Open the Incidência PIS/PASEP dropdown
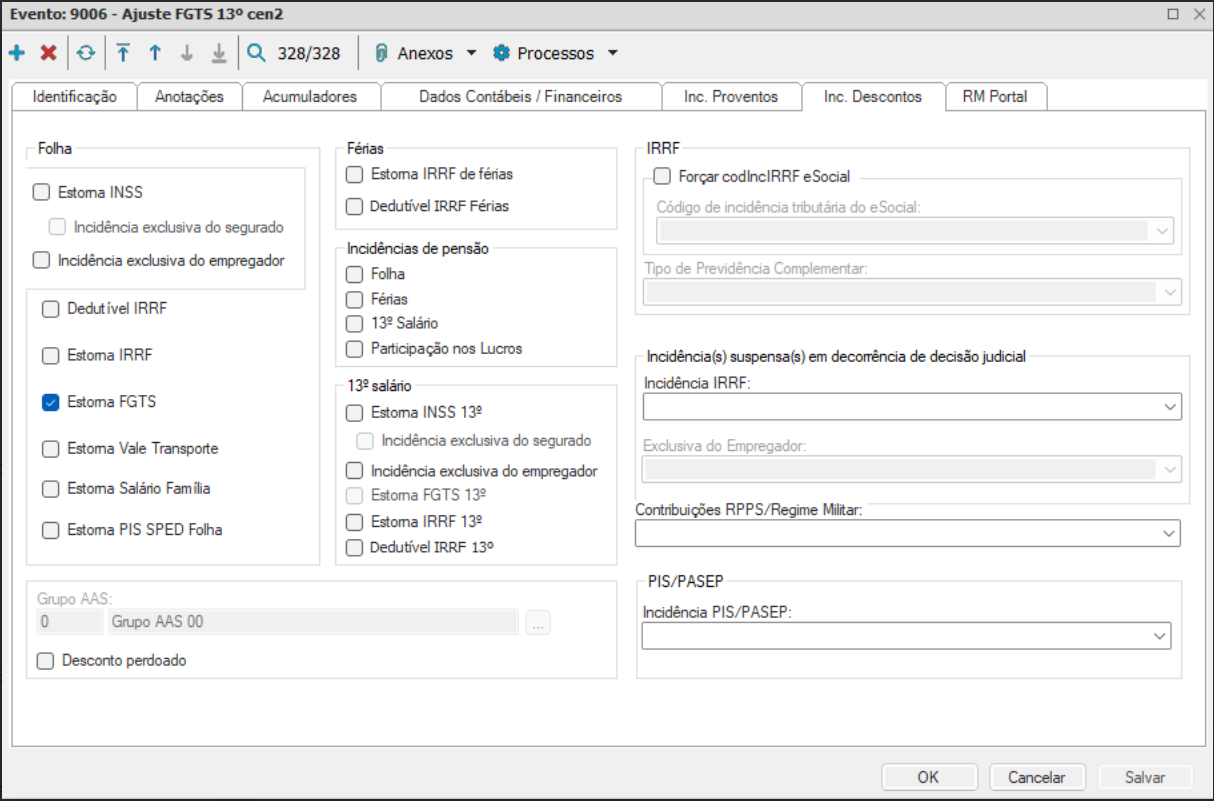 (1158, 636)
